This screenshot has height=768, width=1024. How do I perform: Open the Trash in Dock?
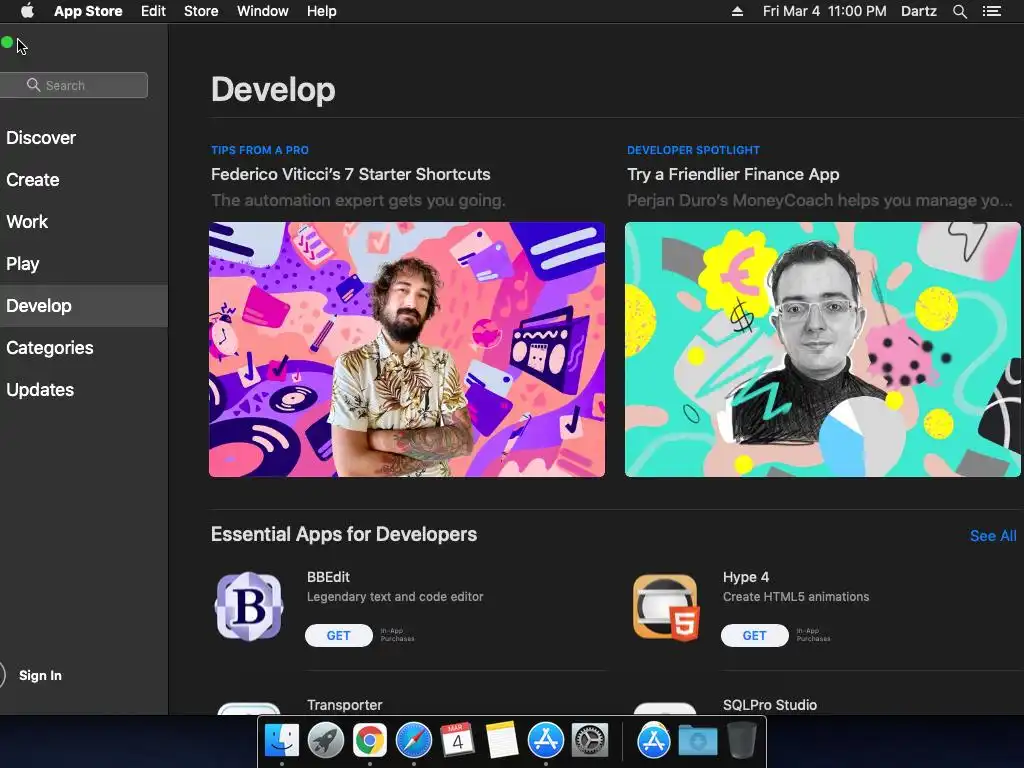pos(742,741)
